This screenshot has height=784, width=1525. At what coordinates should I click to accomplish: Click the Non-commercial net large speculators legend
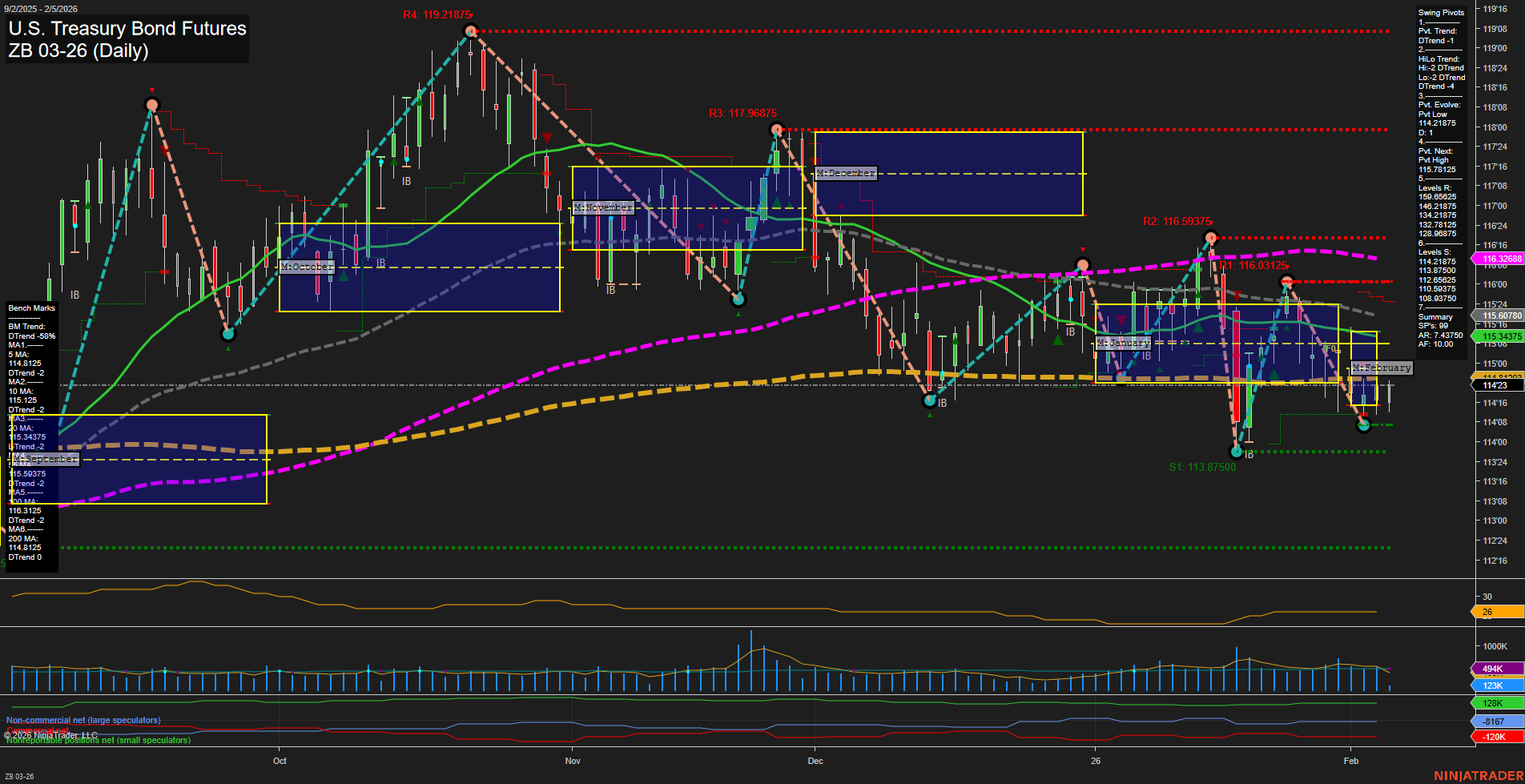pos(83,720)
